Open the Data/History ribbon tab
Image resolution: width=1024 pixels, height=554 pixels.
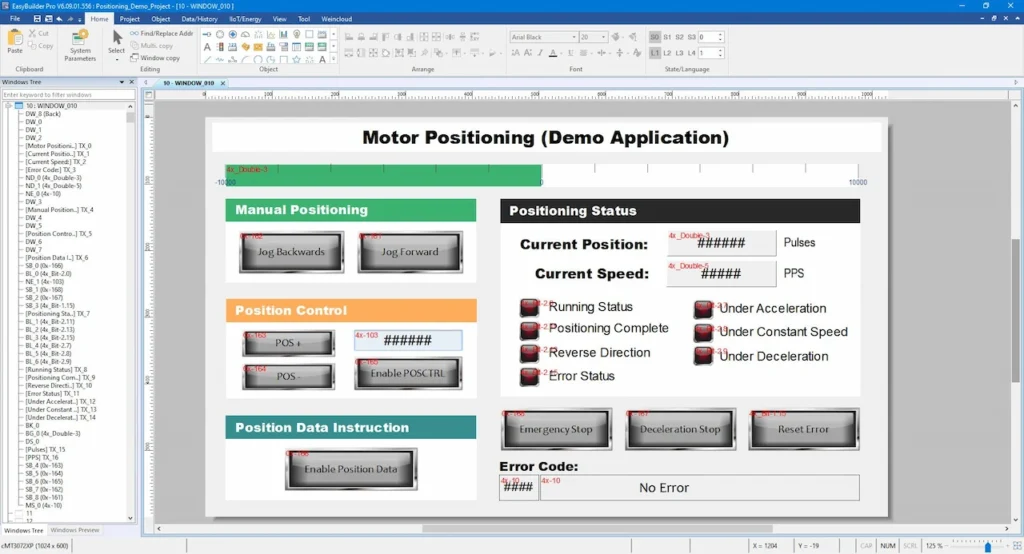click(200, 18)
